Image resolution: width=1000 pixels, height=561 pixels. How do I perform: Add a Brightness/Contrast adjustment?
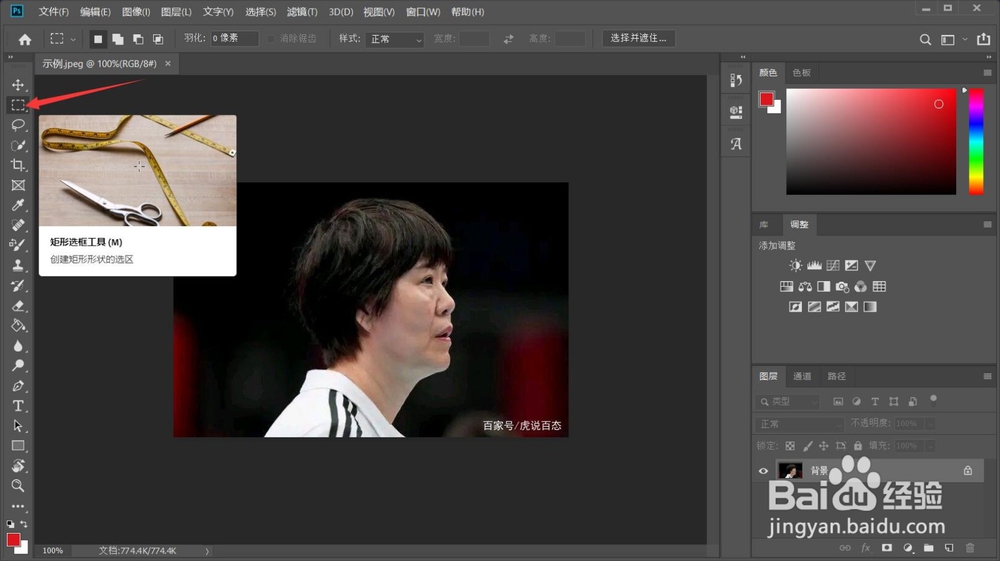(x=795, y=265)
